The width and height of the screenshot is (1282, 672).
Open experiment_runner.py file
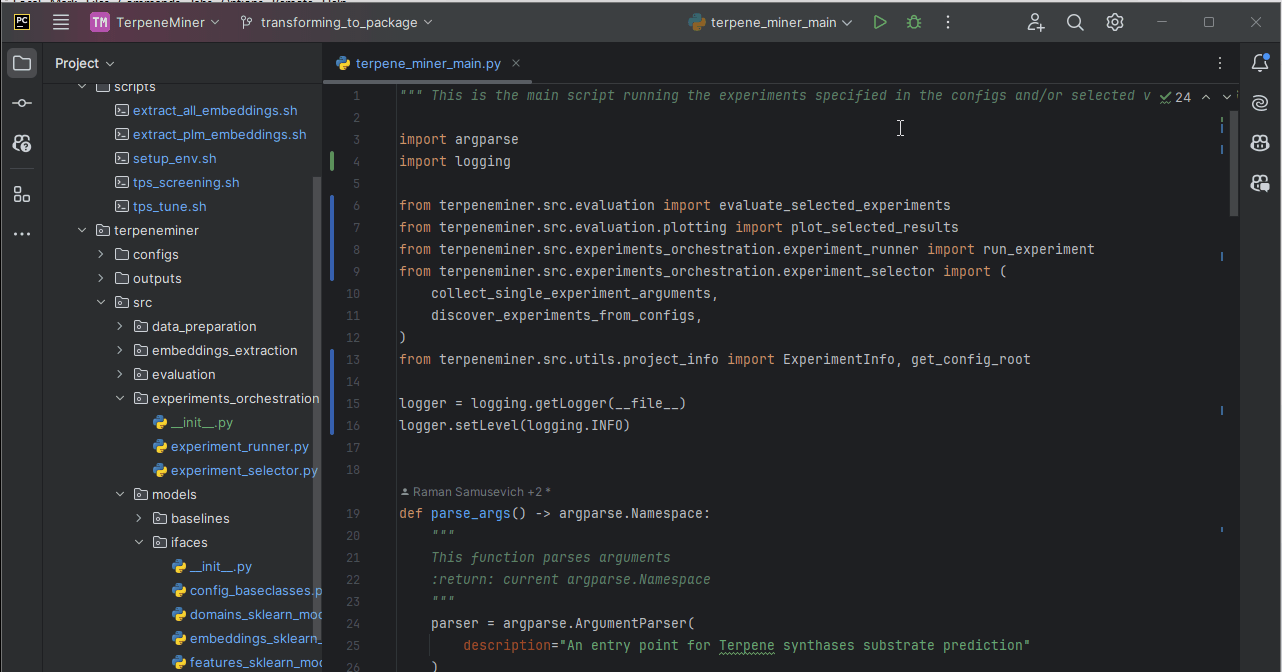(240, 447)
